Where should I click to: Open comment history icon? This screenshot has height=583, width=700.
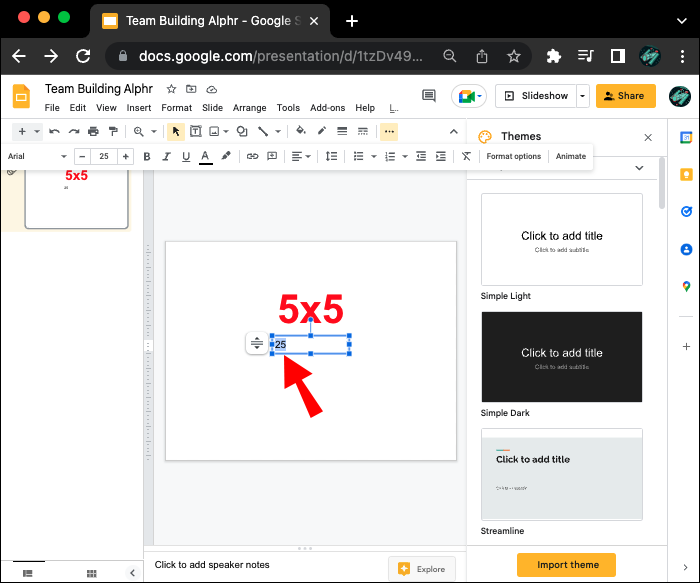(429, 96)
